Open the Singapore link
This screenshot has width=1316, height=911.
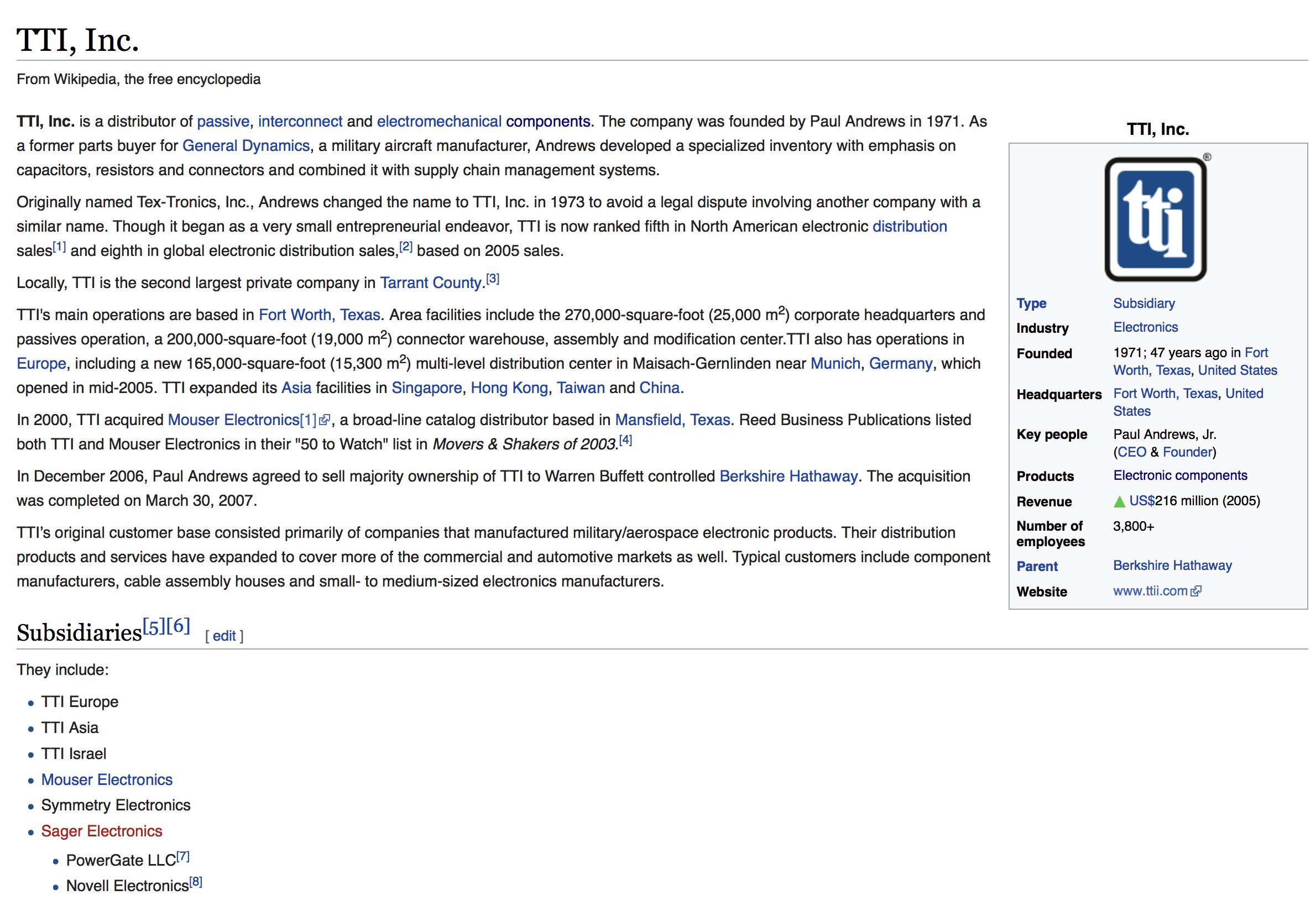pyautogui.click(x=426, y=388)
